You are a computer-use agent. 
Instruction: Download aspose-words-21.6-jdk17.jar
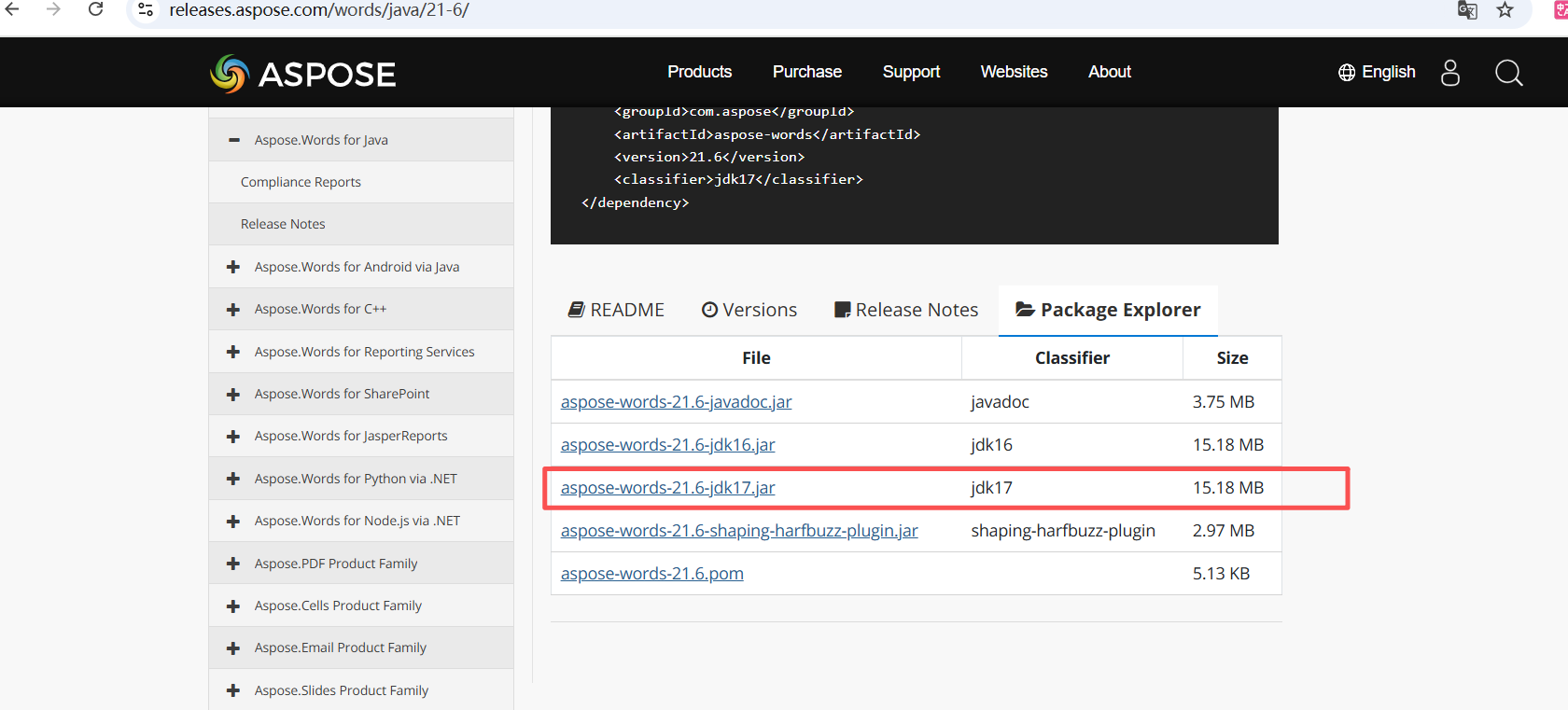(667, 488)
